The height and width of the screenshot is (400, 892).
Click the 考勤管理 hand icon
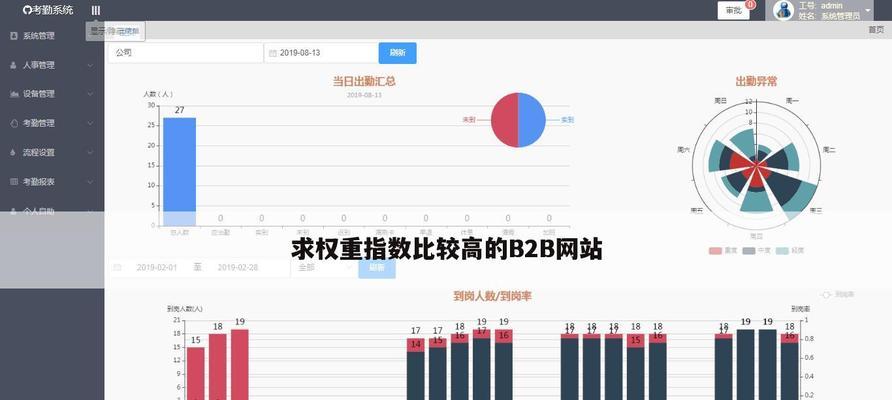click(x=14, y=123)
